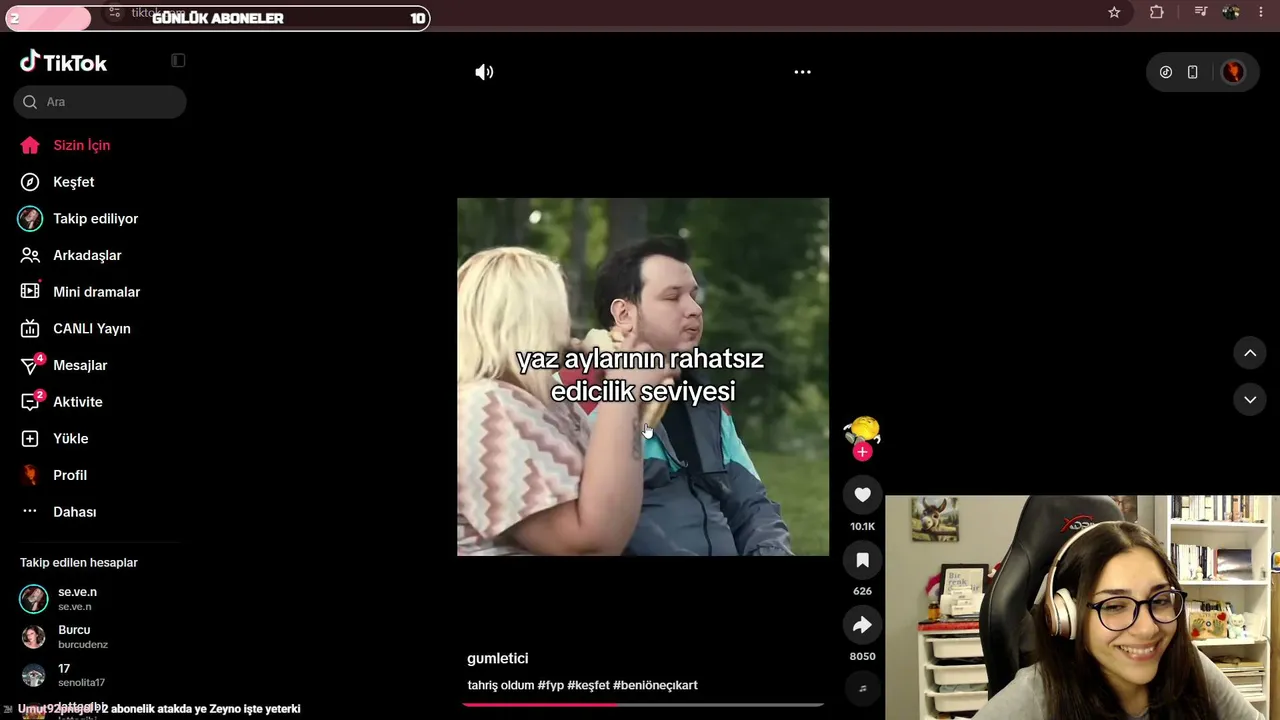Viewport: 1280px width, 720px height.
Task: Click the Keşfet compass icon
Action: pos(31,182)
